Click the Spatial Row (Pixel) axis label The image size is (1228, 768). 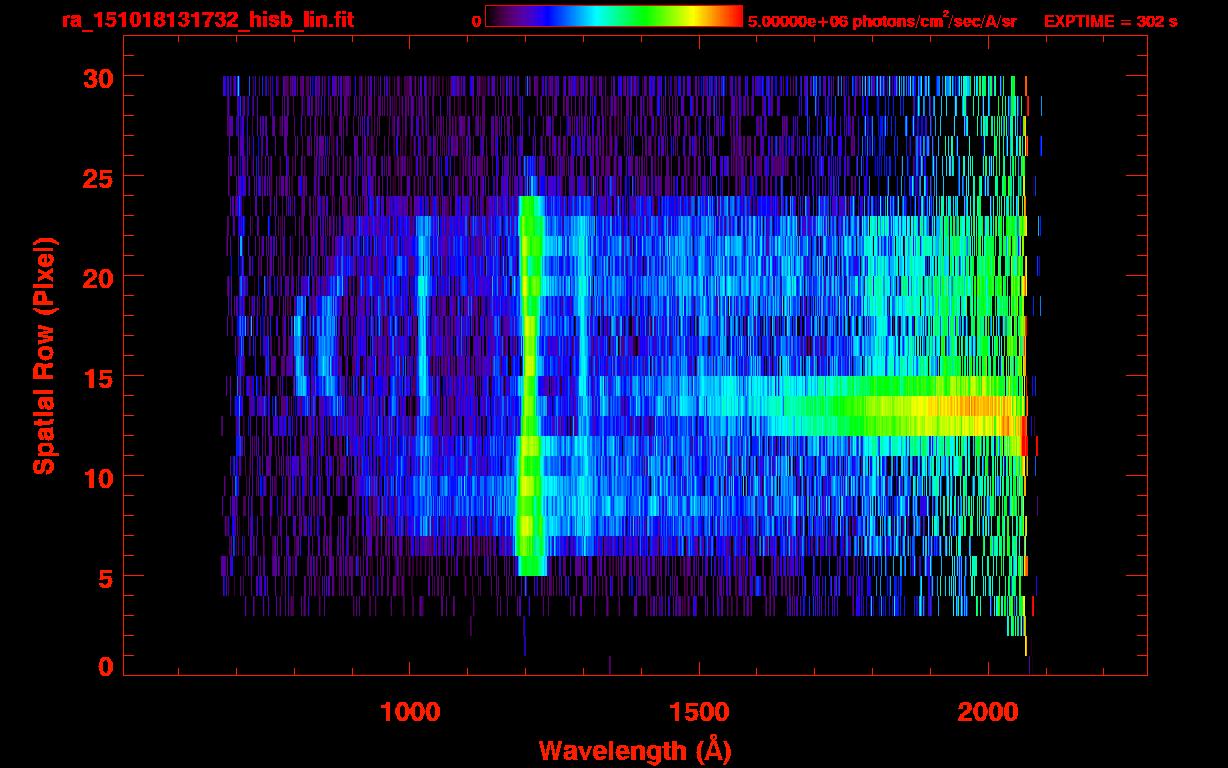point(44,355)
